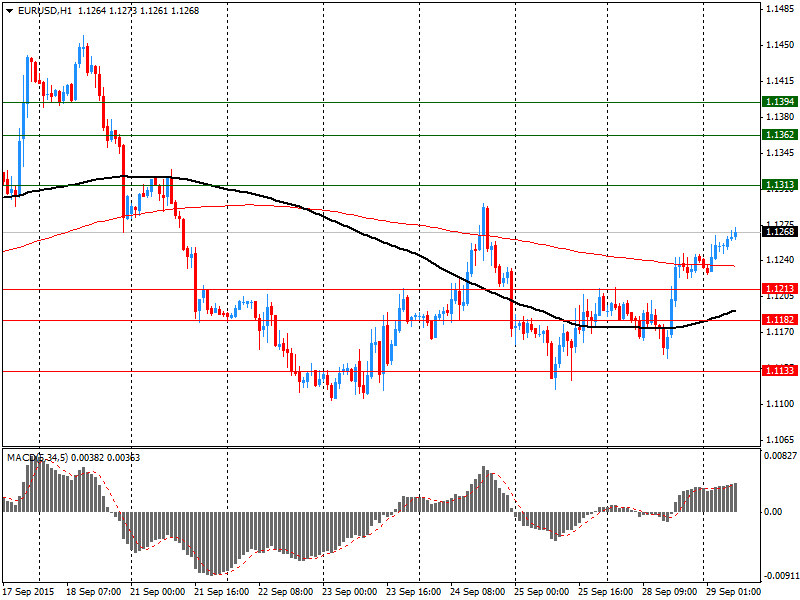Click the 29 Sep 01:00 time label
This screenshot has height=600, width=800.
click(734, 592)
